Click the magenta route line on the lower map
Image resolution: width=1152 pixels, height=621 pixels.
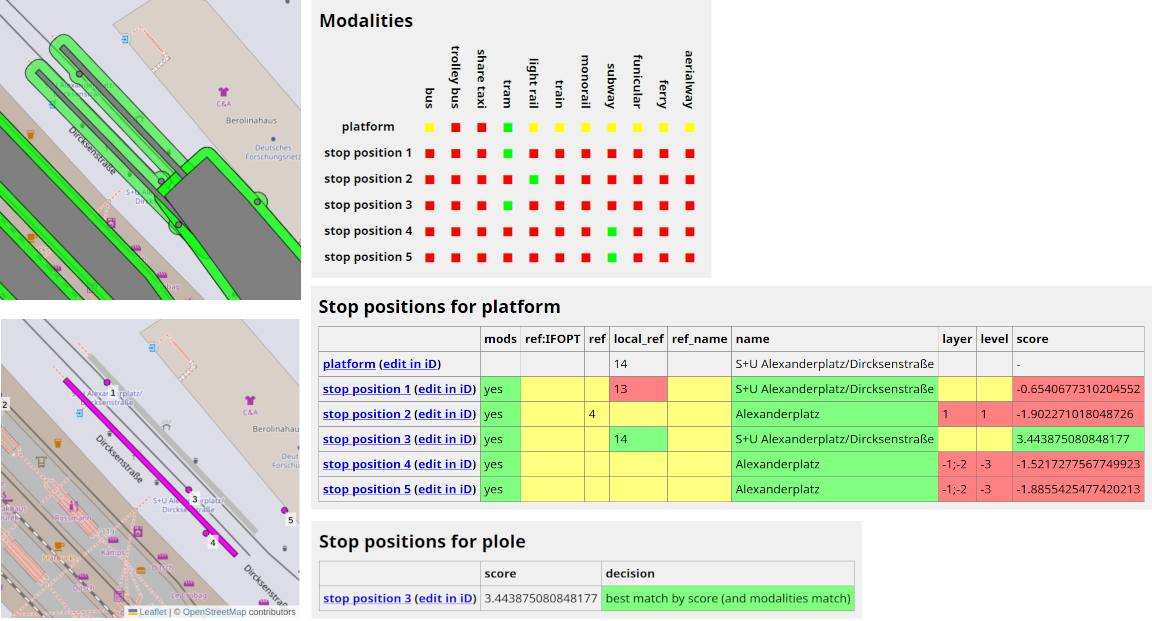click(150, 460)
